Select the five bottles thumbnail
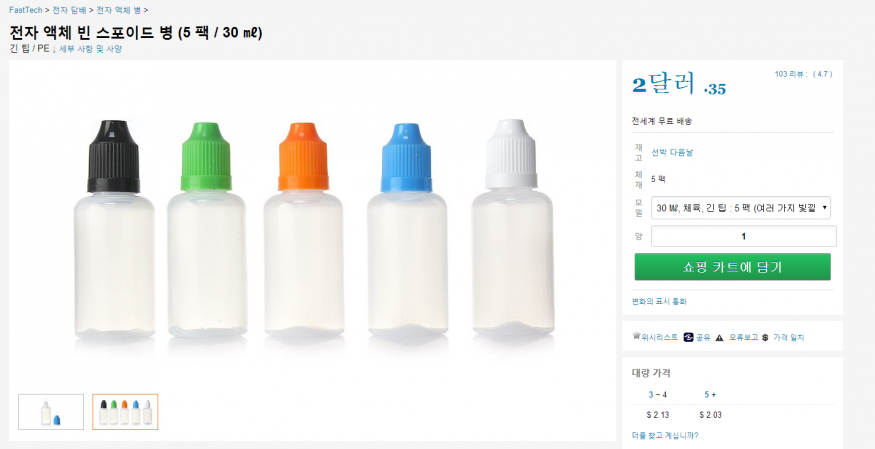 pyautogui.click(x=125, y=411)
